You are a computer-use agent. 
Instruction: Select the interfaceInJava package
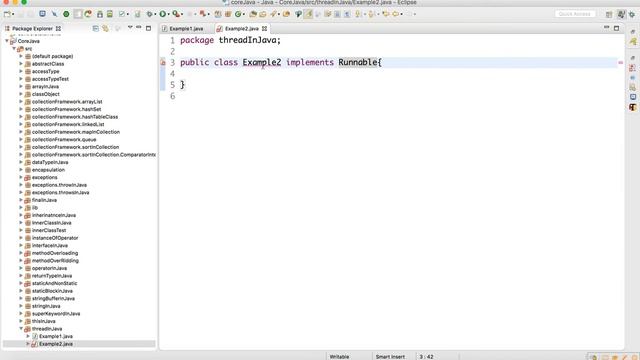50,245
